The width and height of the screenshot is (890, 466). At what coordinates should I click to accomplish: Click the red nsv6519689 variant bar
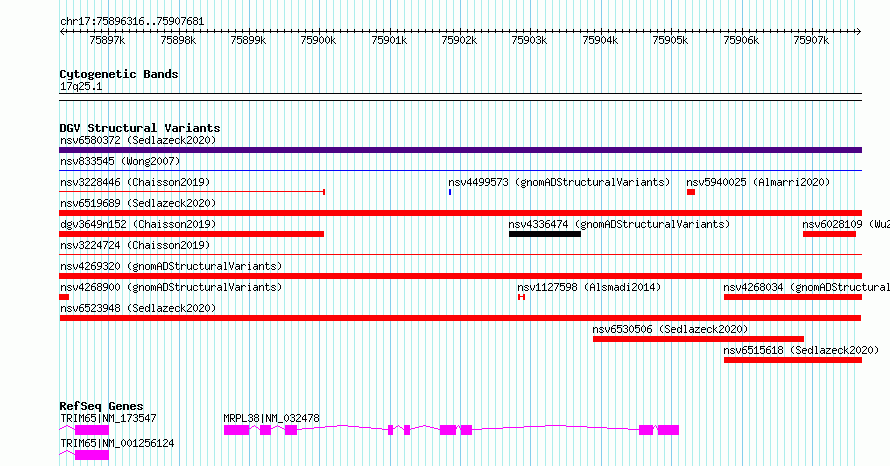(x=460, y=213)
